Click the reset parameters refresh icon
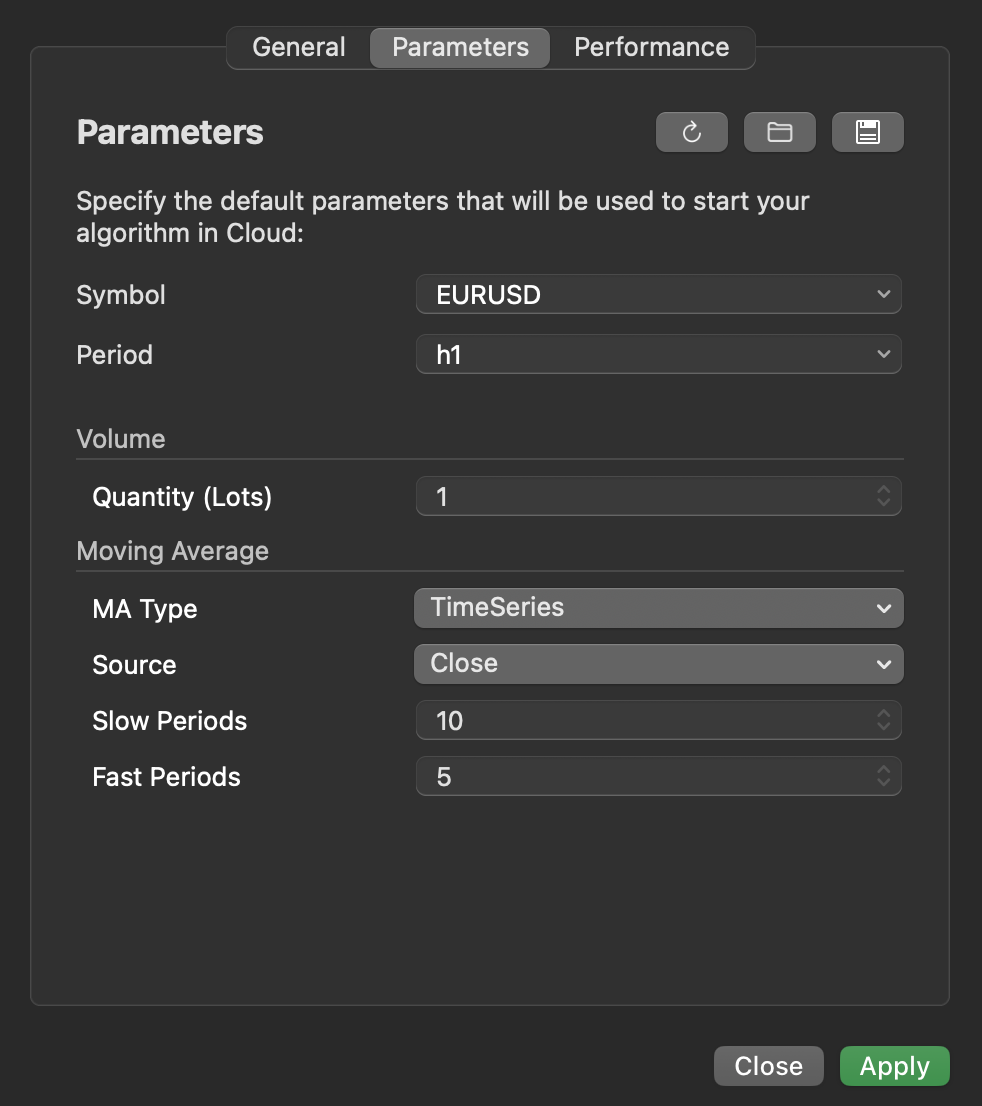The height and width of the screenshot is (1106, 982). (x=691, y=132)
